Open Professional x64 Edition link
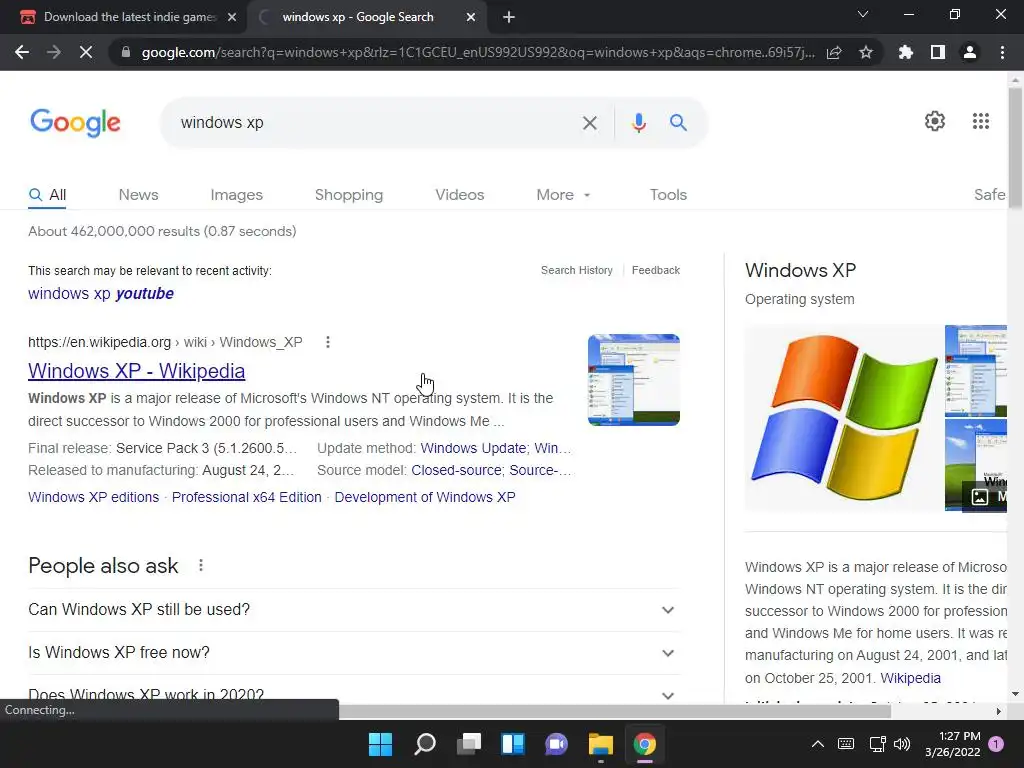 click(247, 497)
